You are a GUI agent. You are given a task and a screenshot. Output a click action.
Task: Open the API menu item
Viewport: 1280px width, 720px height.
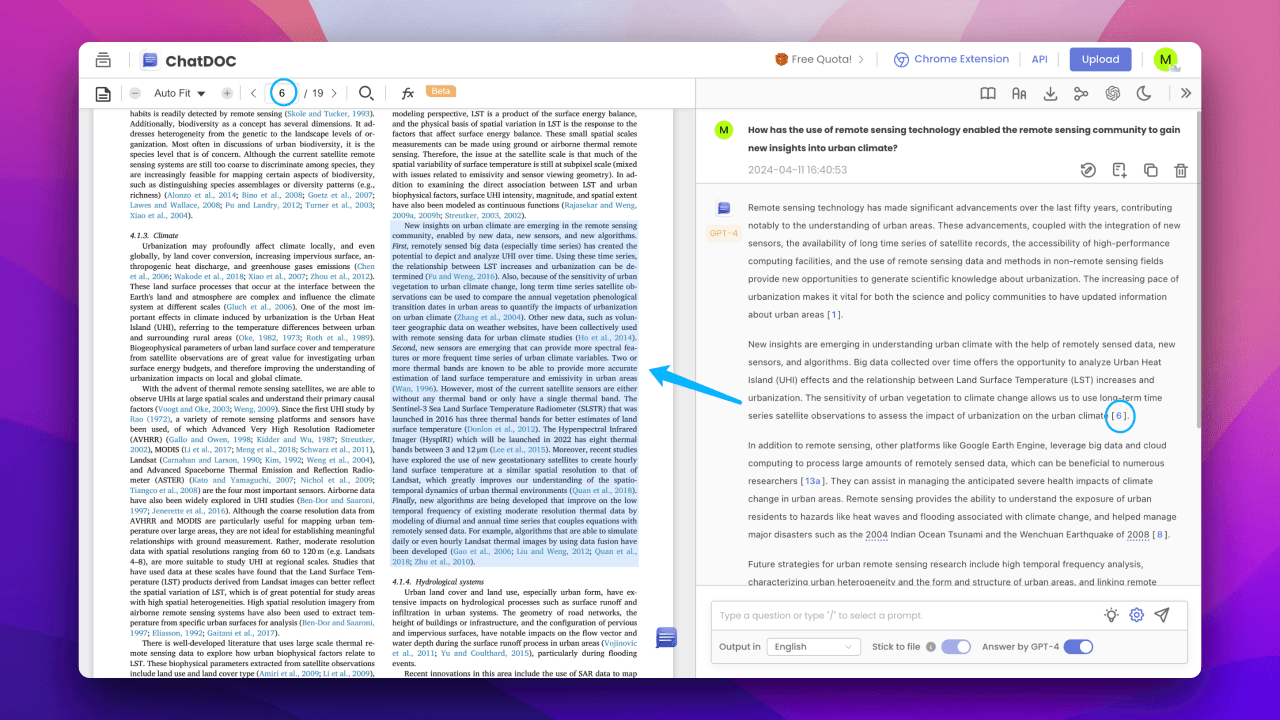[x=1039, y=59]
